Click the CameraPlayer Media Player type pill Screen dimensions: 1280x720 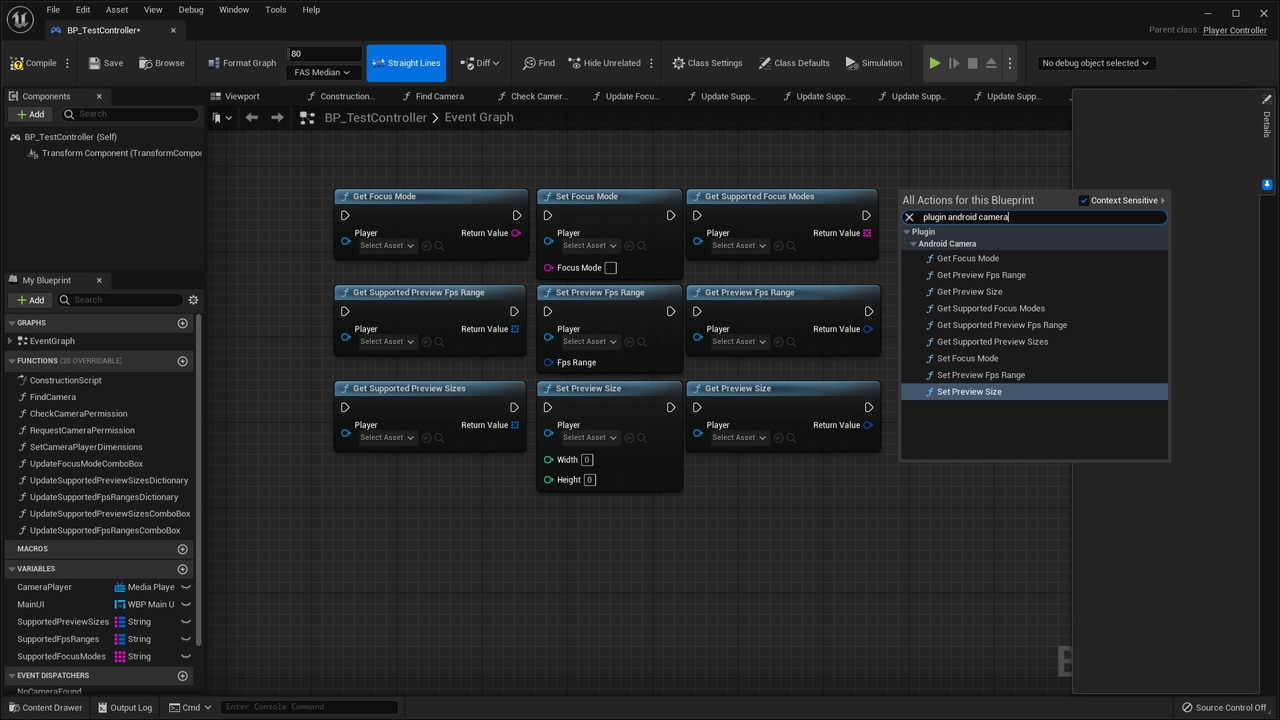point(145,587)
